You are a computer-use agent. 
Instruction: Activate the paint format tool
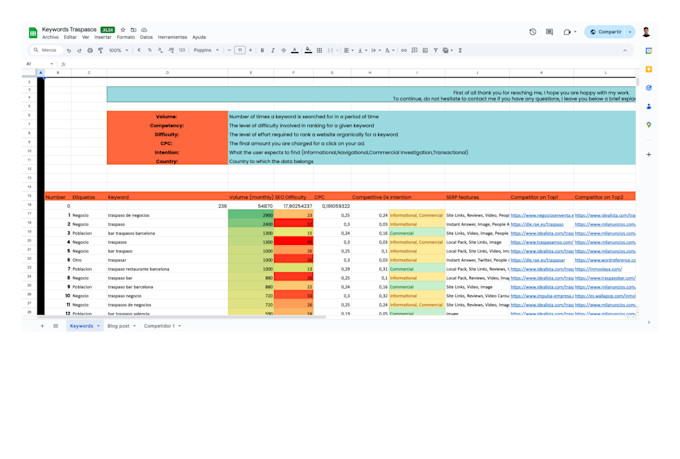click(x=100, y=50)
